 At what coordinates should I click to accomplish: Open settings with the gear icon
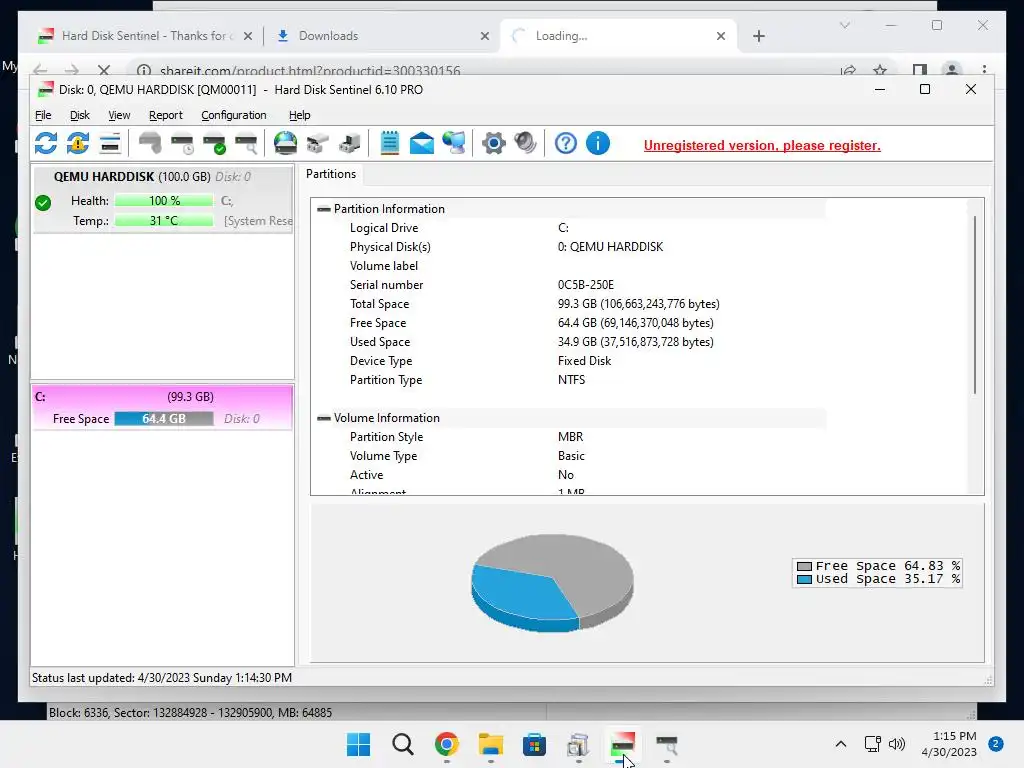pyautogui.click(x=494, y=143)
